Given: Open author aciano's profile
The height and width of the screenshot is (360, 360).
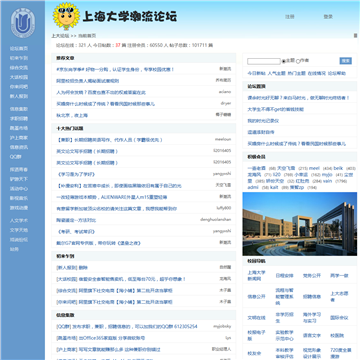Looking at the screenshot, I should pos(225,92).
